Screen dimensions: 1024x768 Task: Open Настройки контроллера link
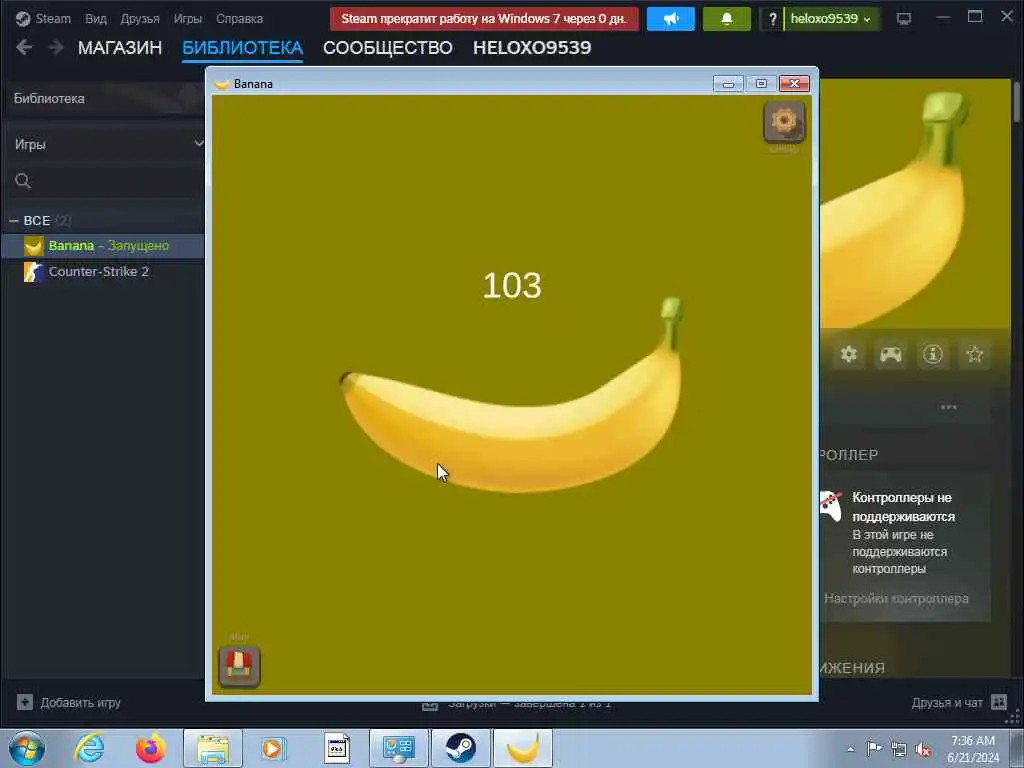pyautogui.click(x=896, y=598)
